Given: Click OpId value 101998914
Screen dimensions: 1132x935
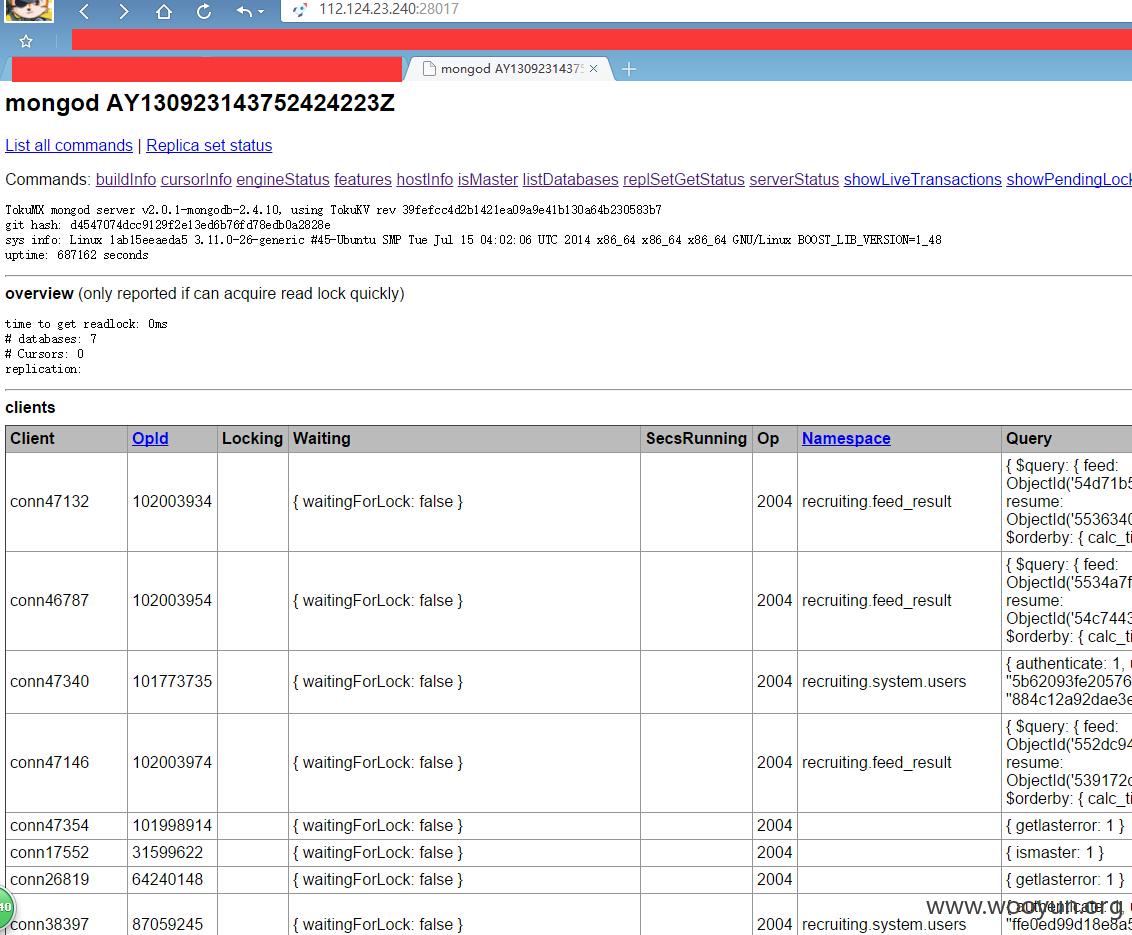Looking at the screenshot, I should point(172,825).
